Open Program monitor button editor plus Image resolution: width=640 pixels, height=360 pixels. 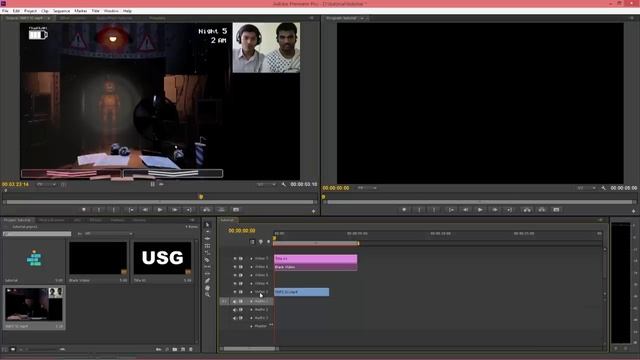click(x=633, y=211)
